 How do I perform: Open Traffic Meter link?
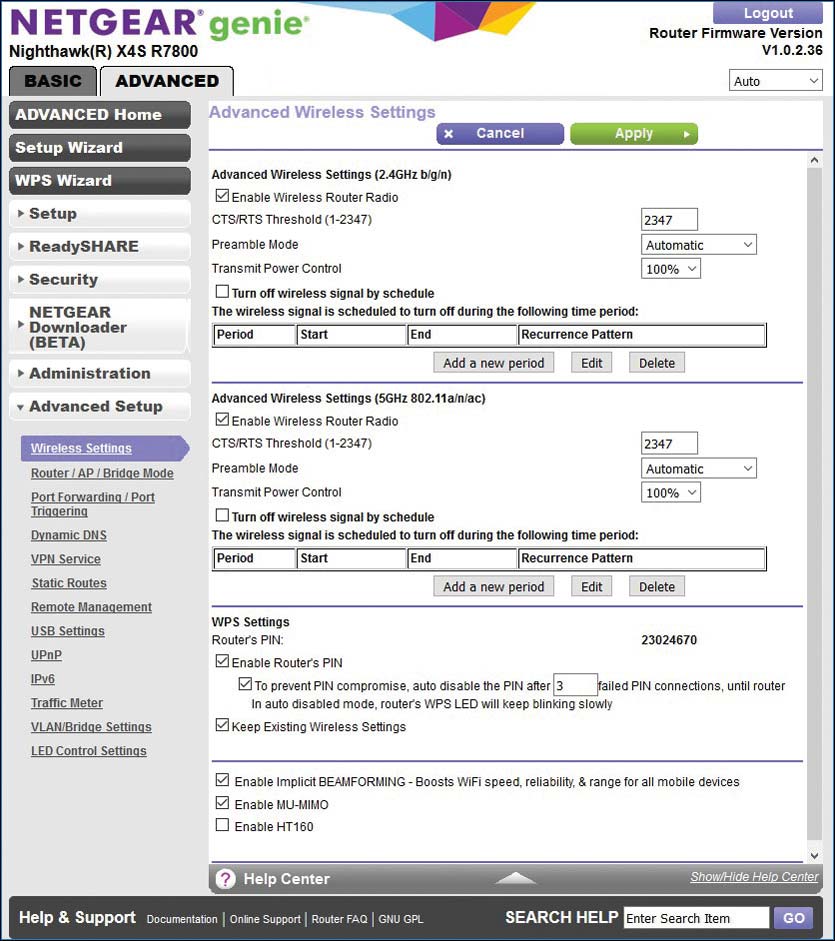pos(67,703)
